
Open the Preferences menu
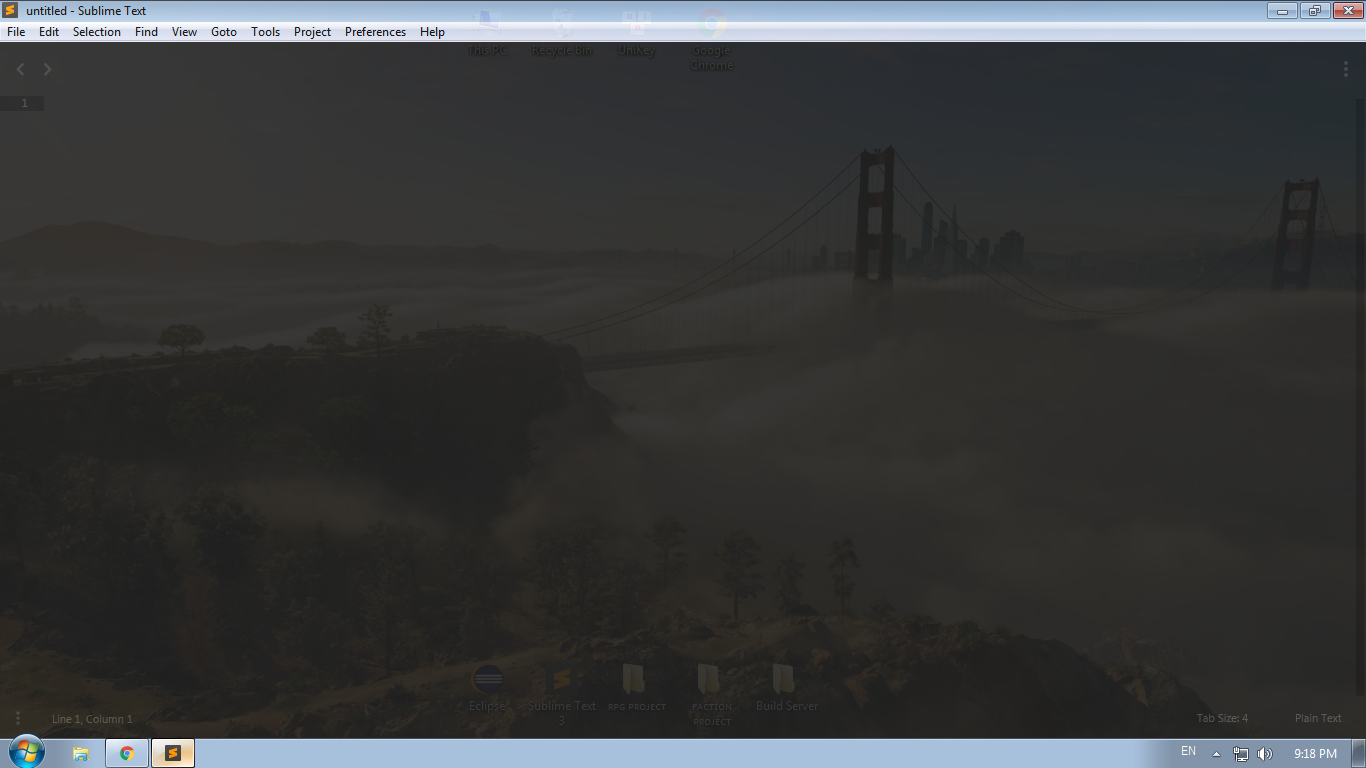coord(375,32)
